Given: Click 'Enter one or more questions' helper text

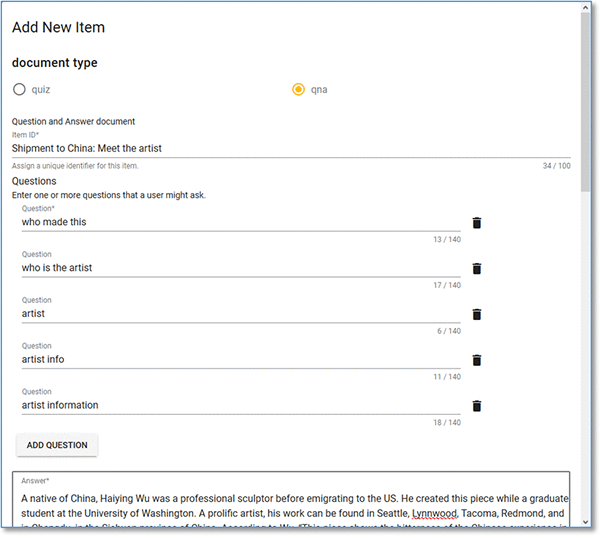Looking at the screenshot, I should (x=109, y=195).
